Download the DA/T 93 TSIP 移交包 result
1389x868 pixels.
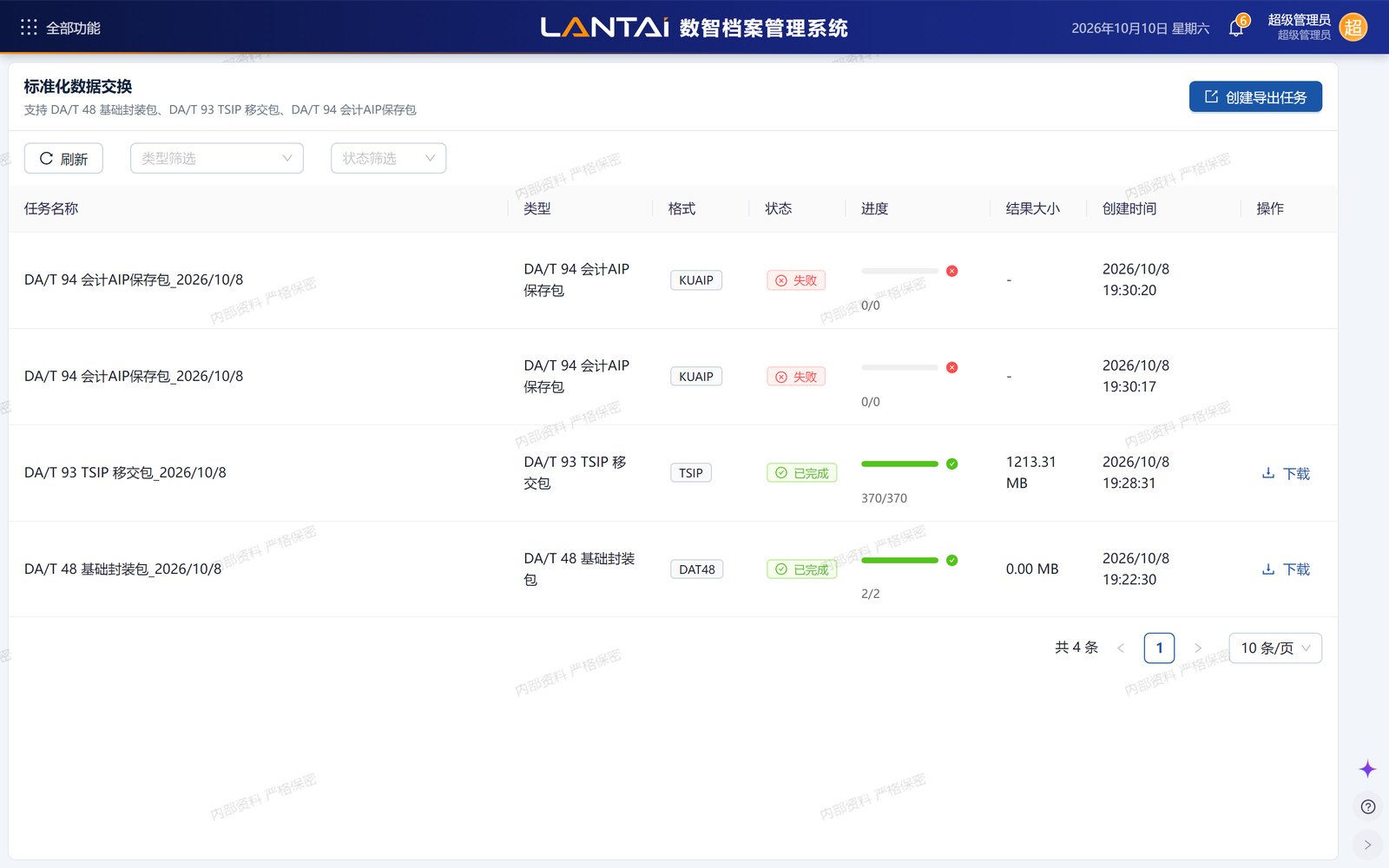click(1286, 473)
